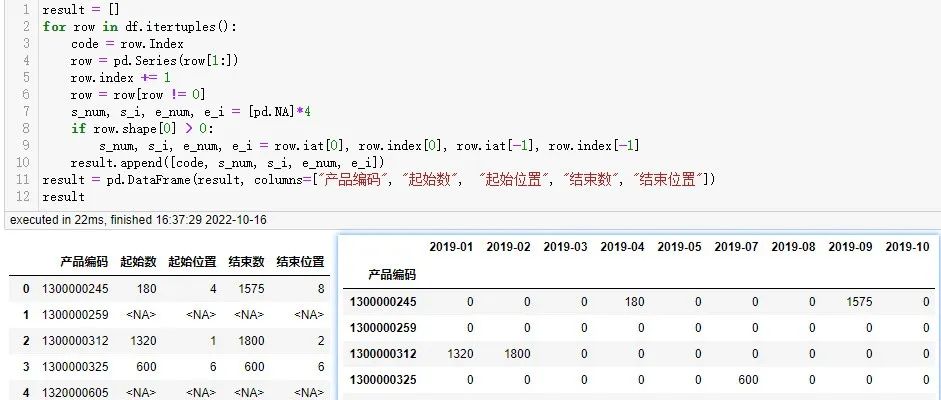The height and width of the screenshot is (400, 941).
Task: Click 1320000605 in the left result table
Action: pos(75,393)
